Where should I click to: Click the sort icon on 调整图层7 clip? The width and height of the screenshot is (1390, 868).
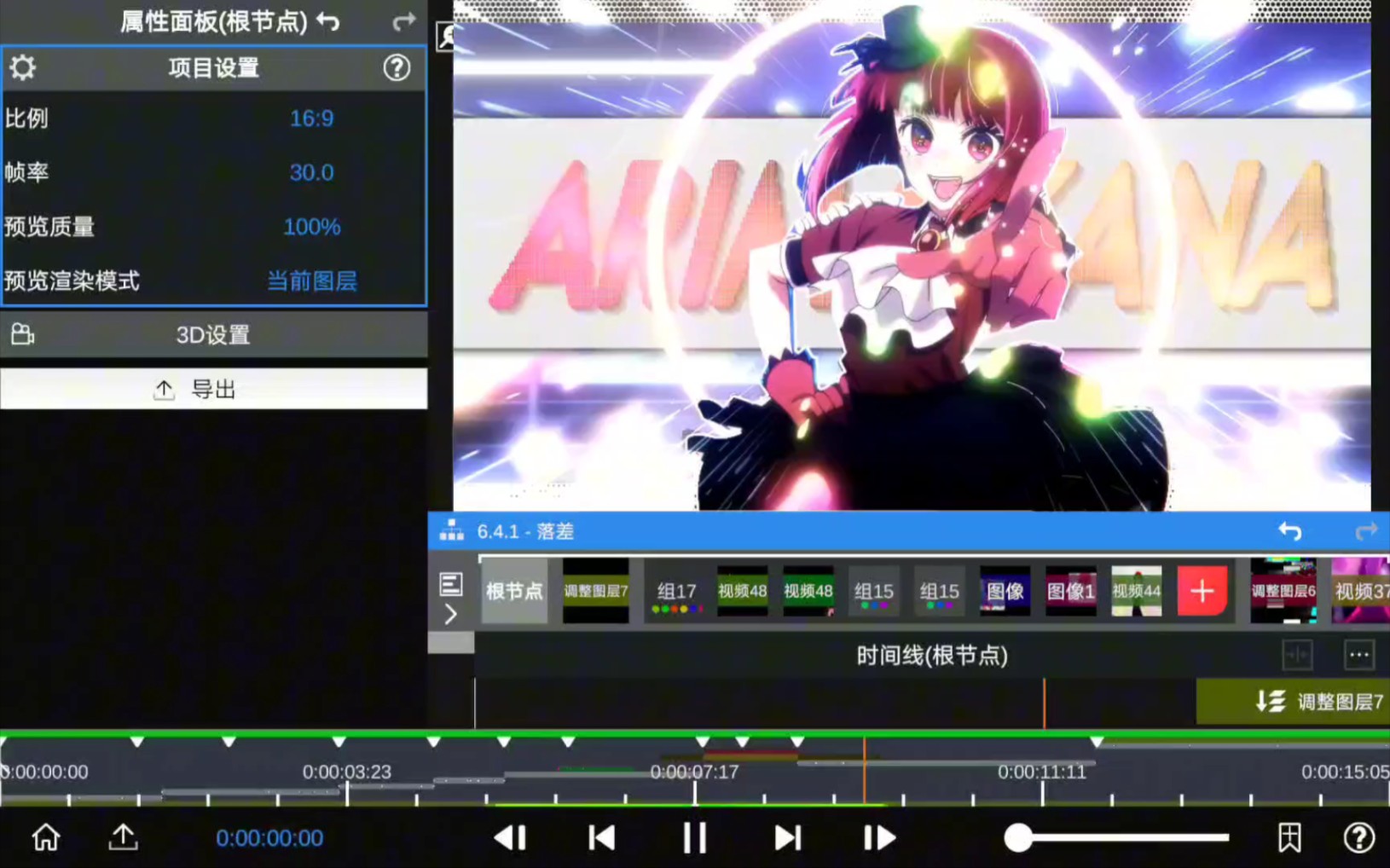[x=1271, y=702]
